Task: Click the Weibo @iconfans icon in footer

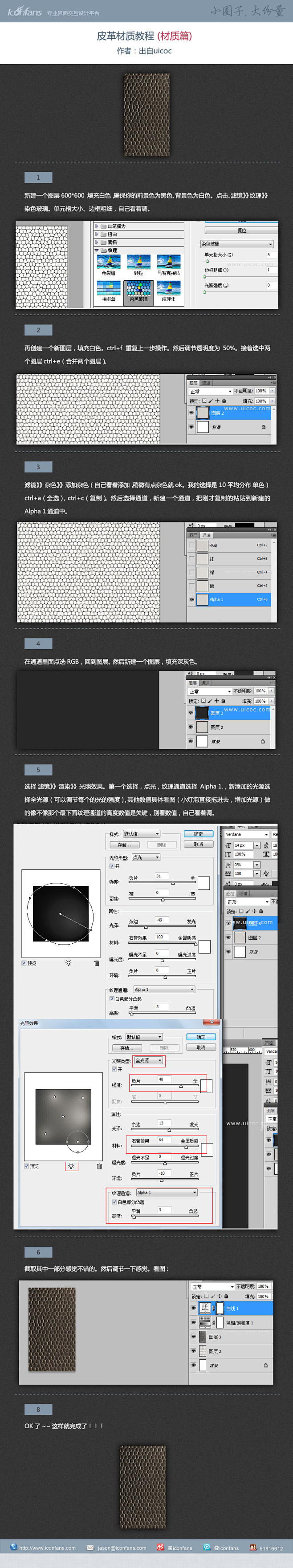Action: pyautogui.click(x=160, y=1547)
